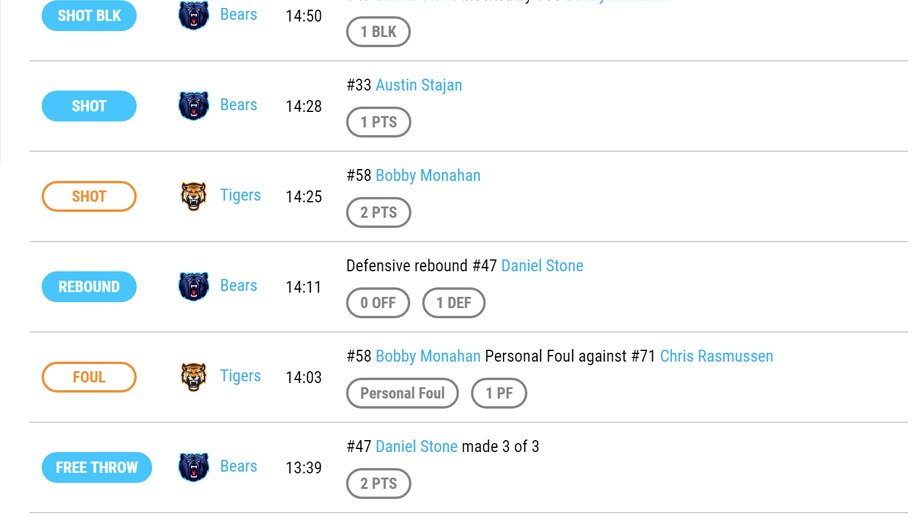Open Bears team link in the 13:39 row
Viewport: 921px width, 518px height.
(238, 466)
